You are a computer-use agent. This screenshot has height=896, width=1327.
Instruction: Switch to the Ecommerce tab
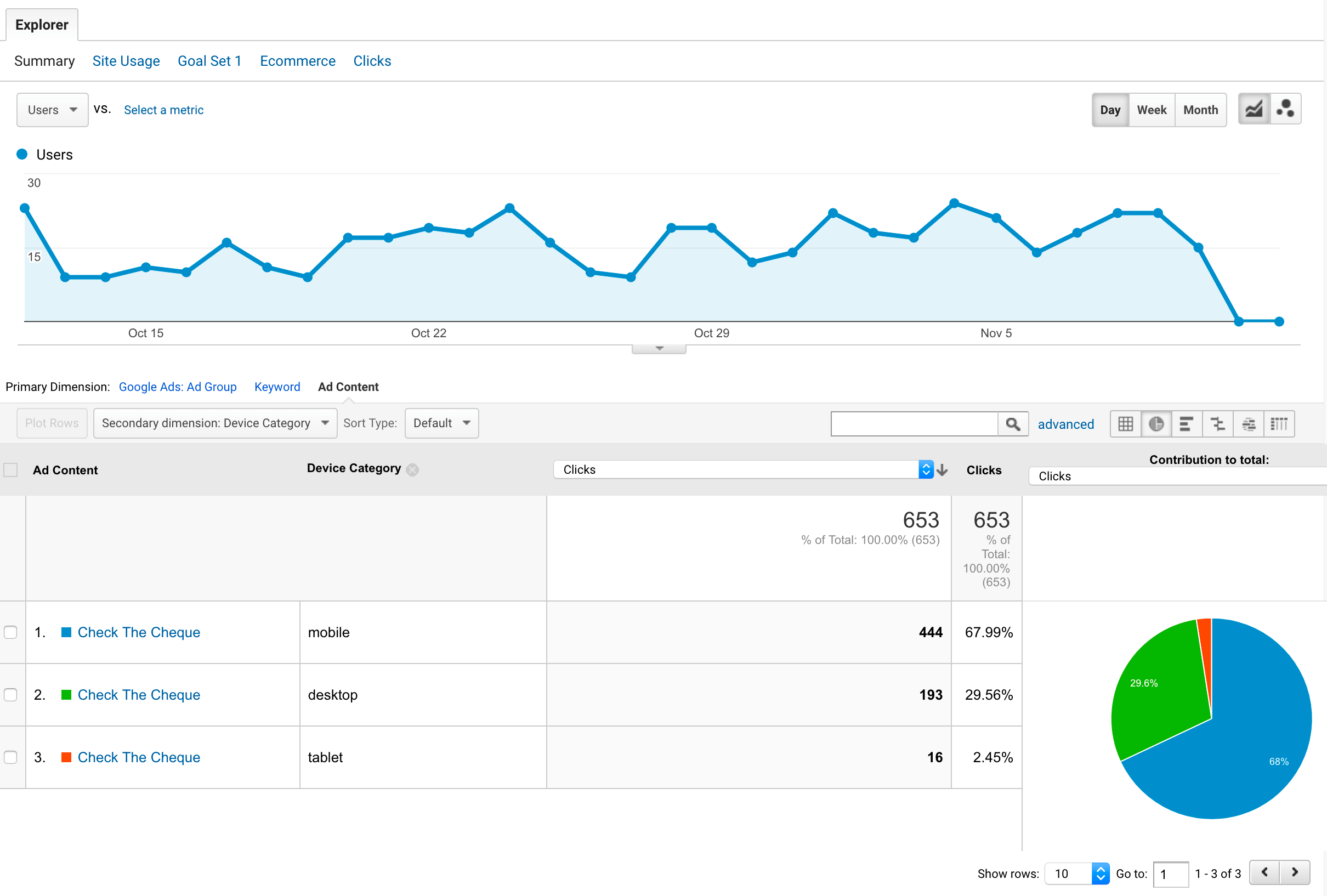(298, 61)
